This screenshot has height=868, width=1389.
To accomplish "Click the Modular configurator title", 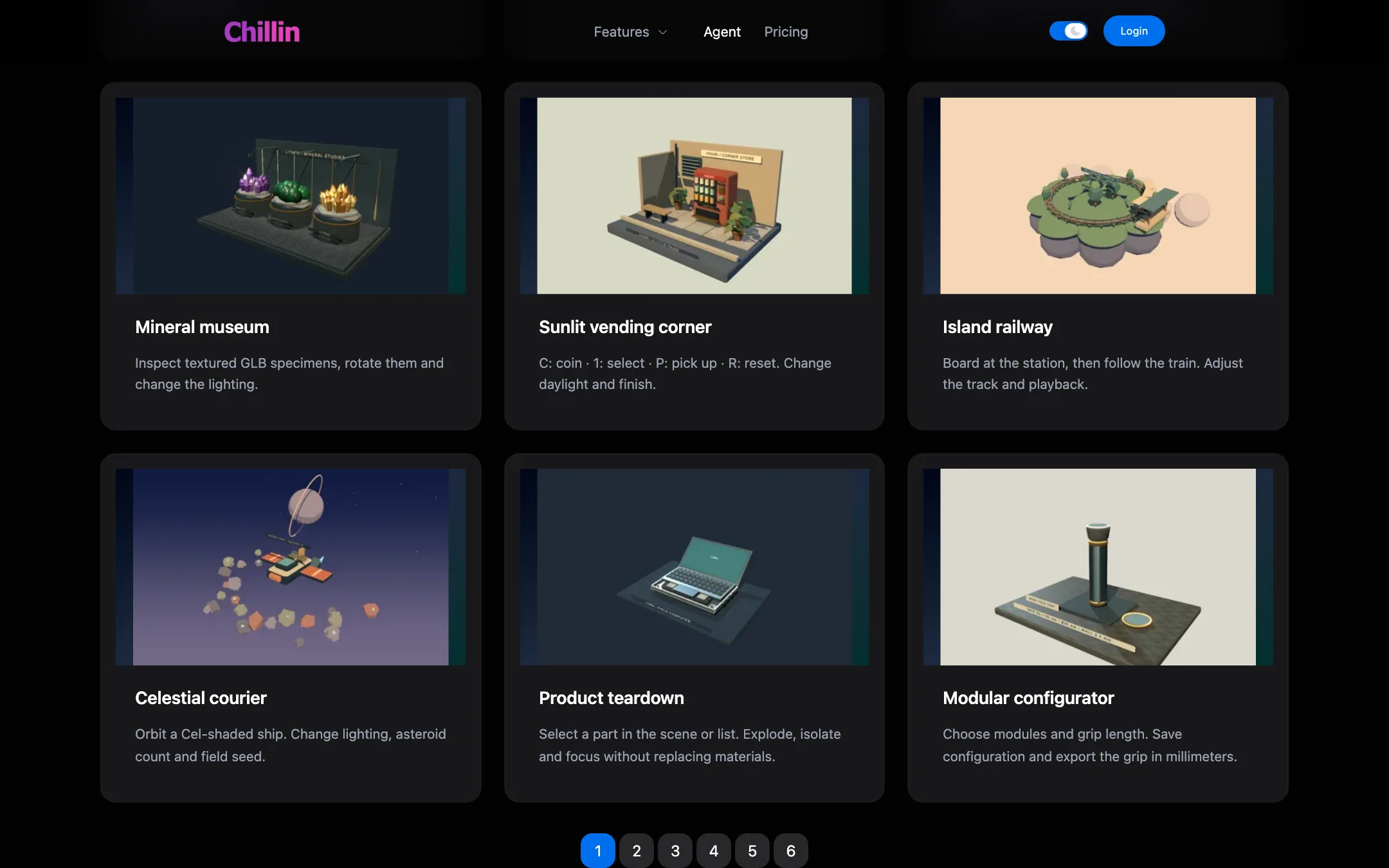I will pyautogui.click(x=1028, y=698).
